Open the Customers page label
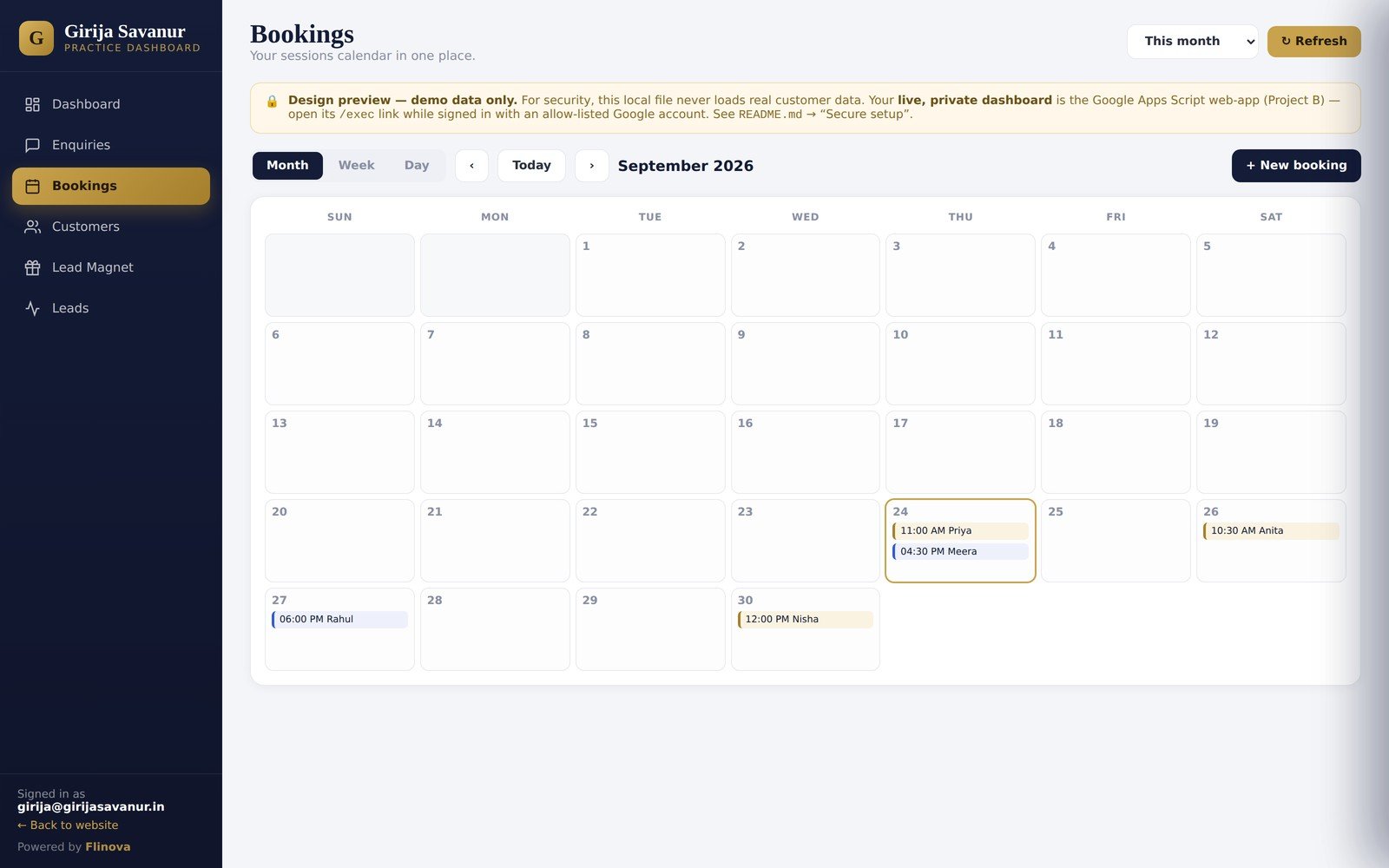The height and width of the screenshot is (868, 1389). 86,227
